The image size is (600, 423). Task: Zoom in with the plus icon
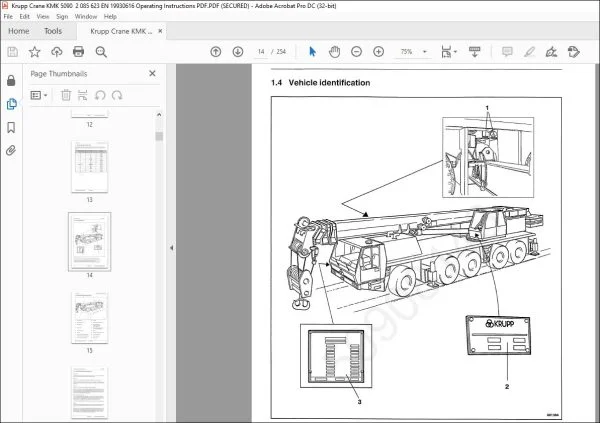pyautogui.click(x=378, y=52)
